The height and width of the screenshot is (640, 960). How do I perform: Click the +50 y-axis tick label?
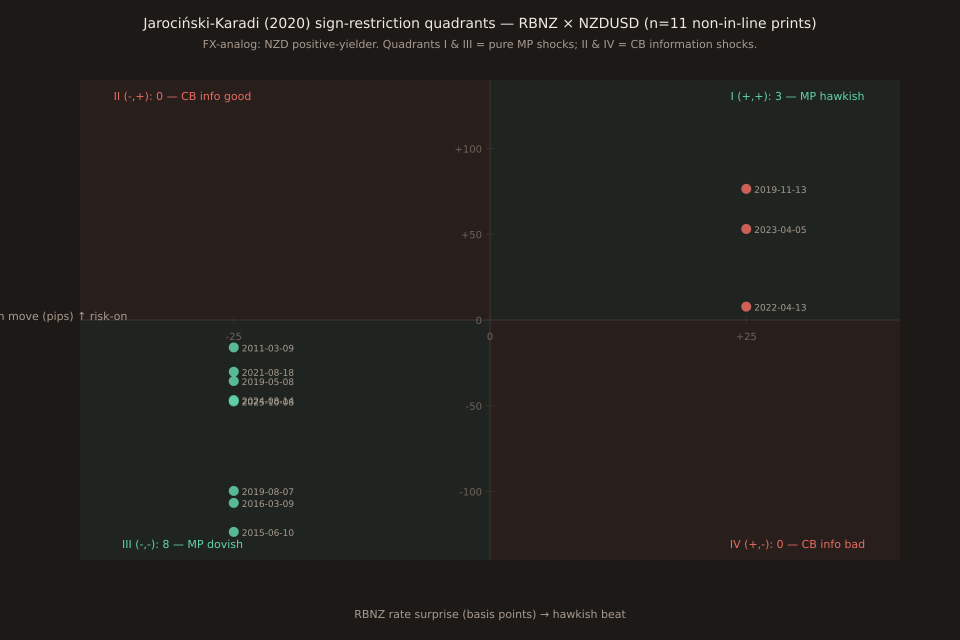pyautogui.click(x=471, y=235)
